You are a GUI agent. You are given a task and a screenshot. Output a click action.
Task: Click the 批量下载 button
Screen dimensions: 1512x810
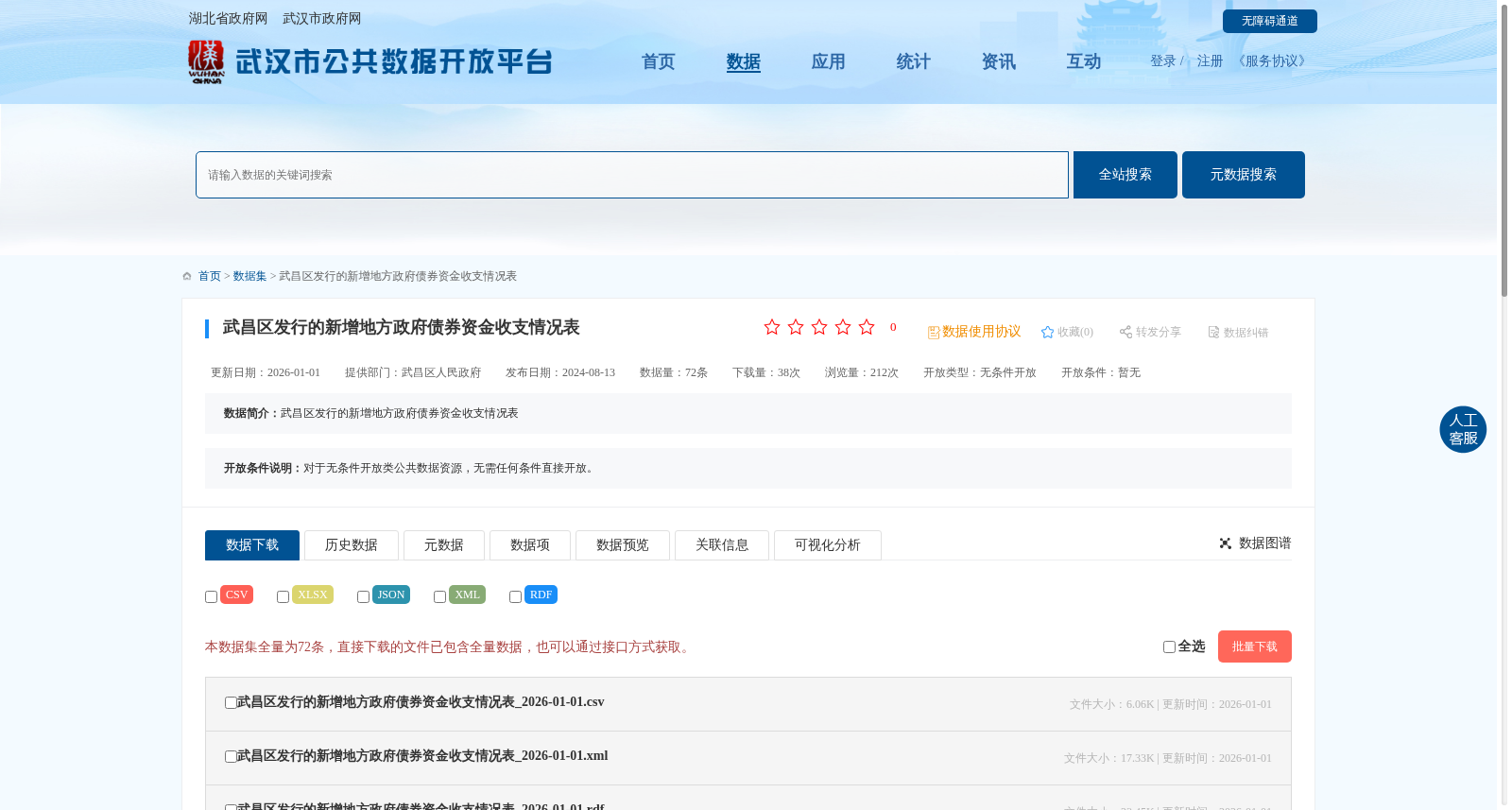pos(1255,646)
